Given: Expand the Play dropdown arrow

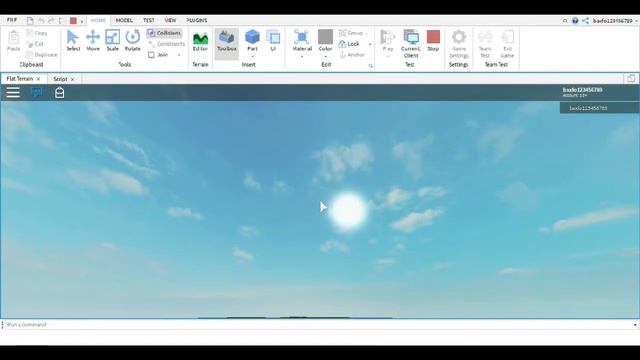Looking at the screenshot, I should click(x=388, y=56).
